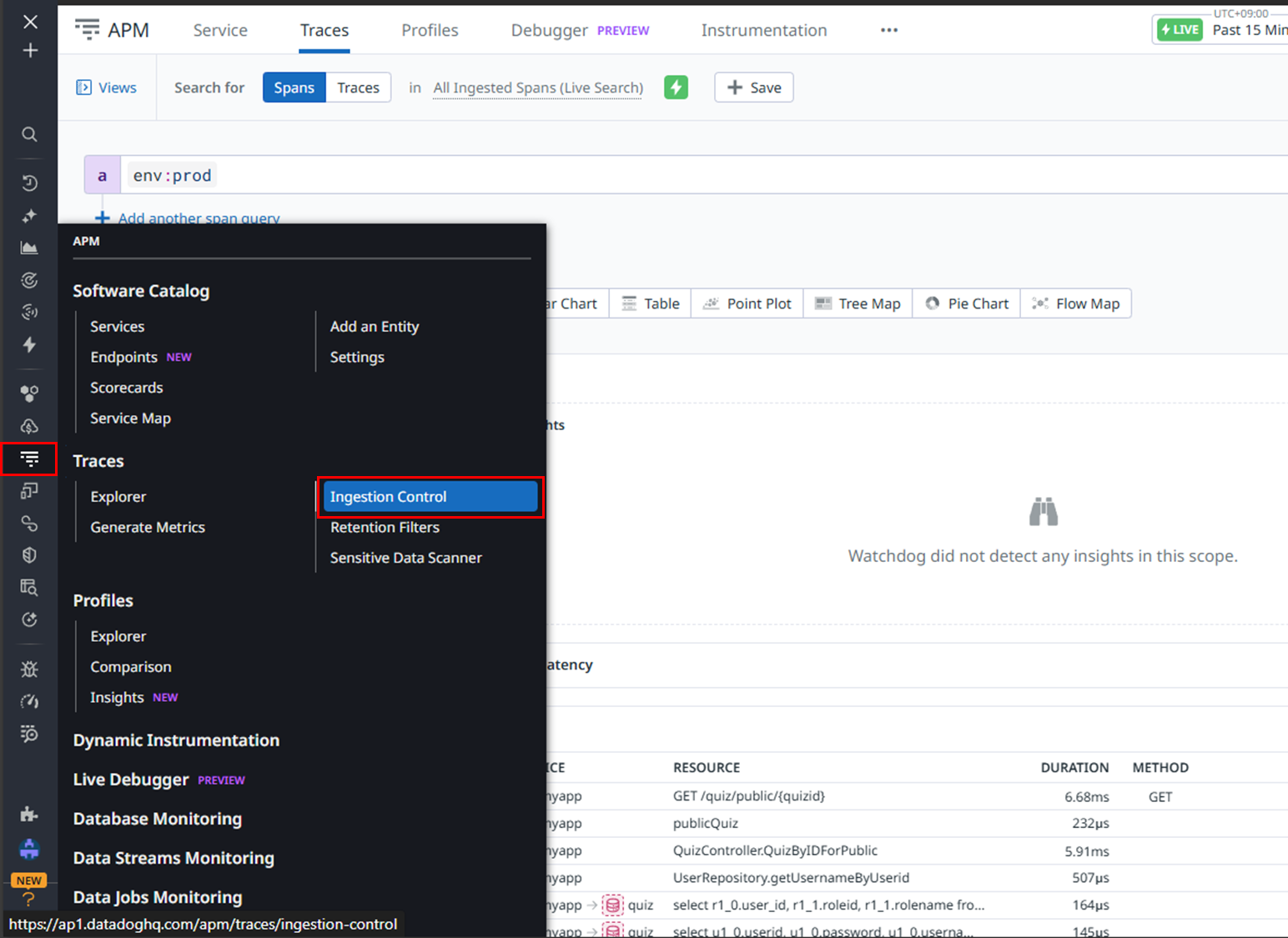
Task: Click the green Live Search lightning icon
Action: coord(676,88)
